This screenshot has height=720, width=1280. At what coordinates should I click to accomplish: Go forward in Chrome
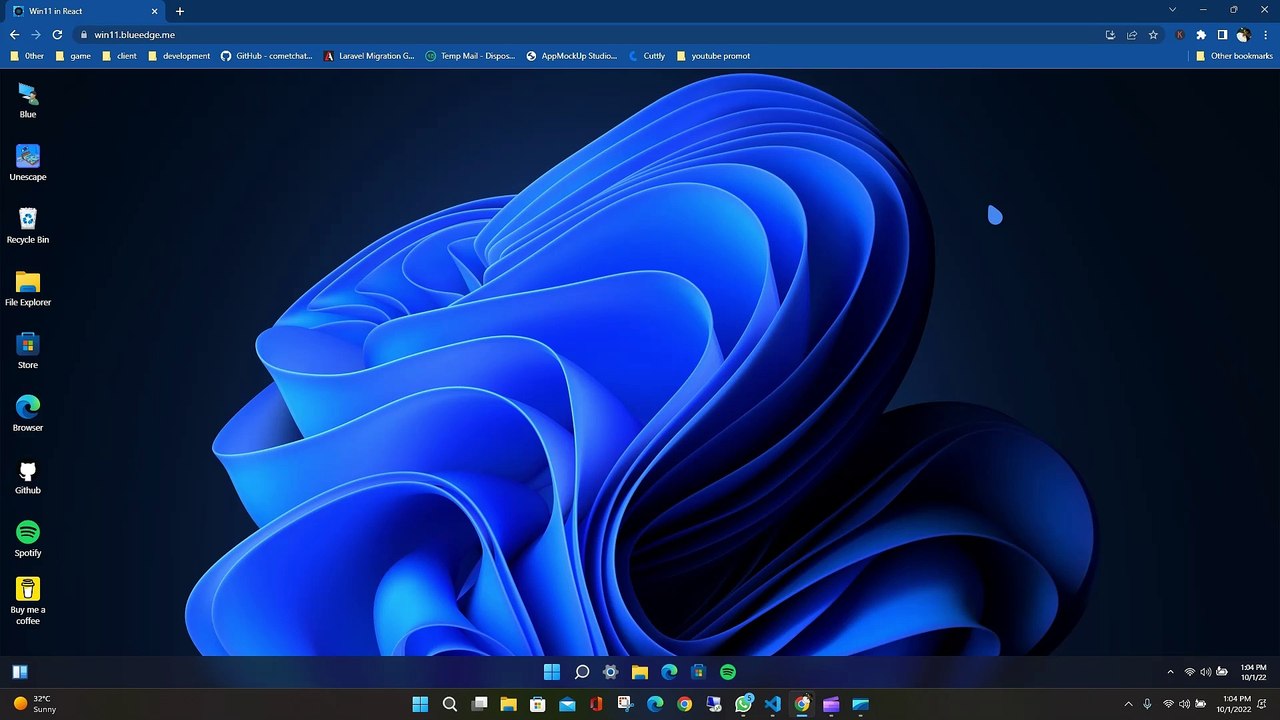(x=36, y=34)
